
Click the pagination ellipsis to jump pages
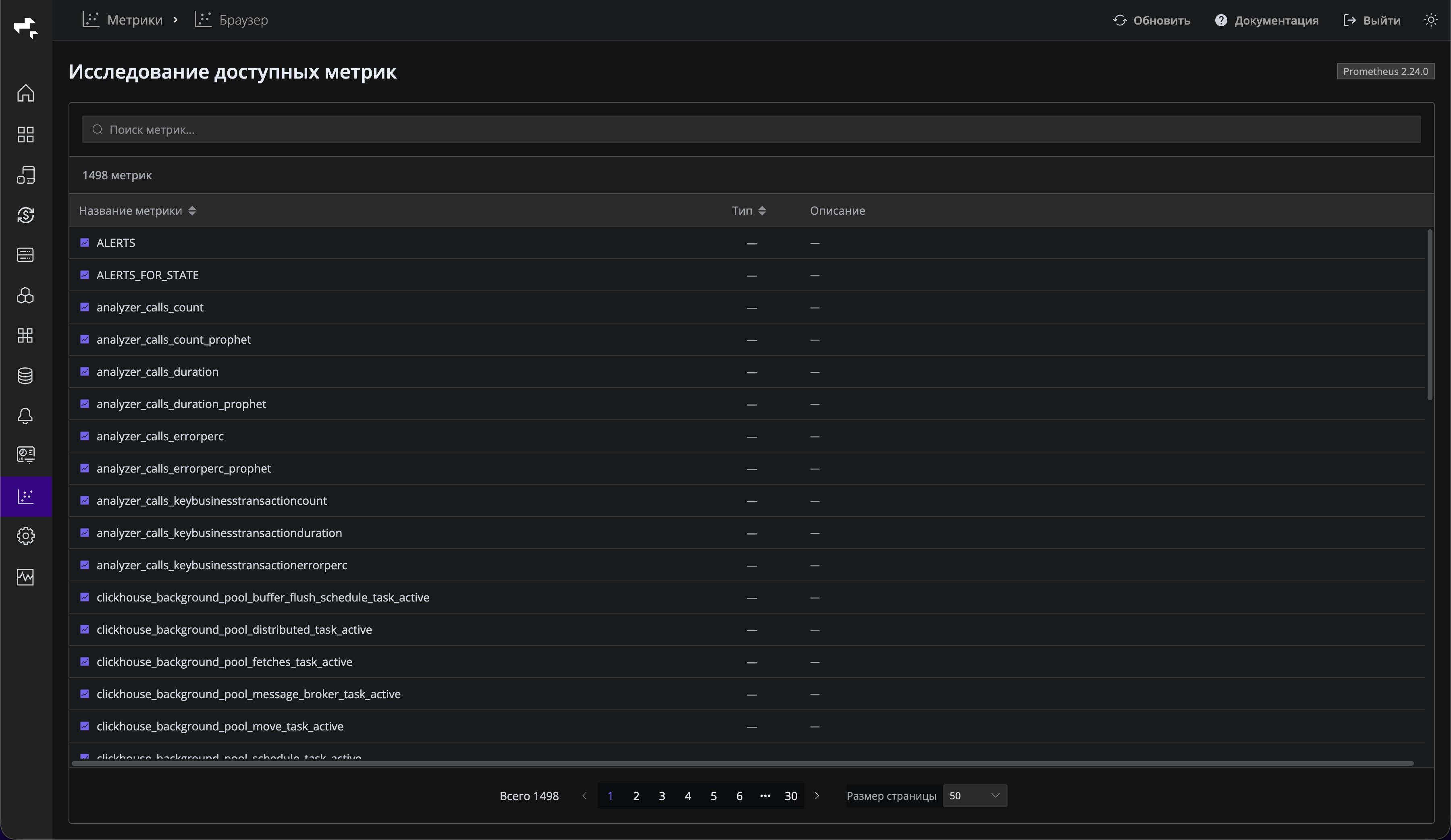[765, 796]
